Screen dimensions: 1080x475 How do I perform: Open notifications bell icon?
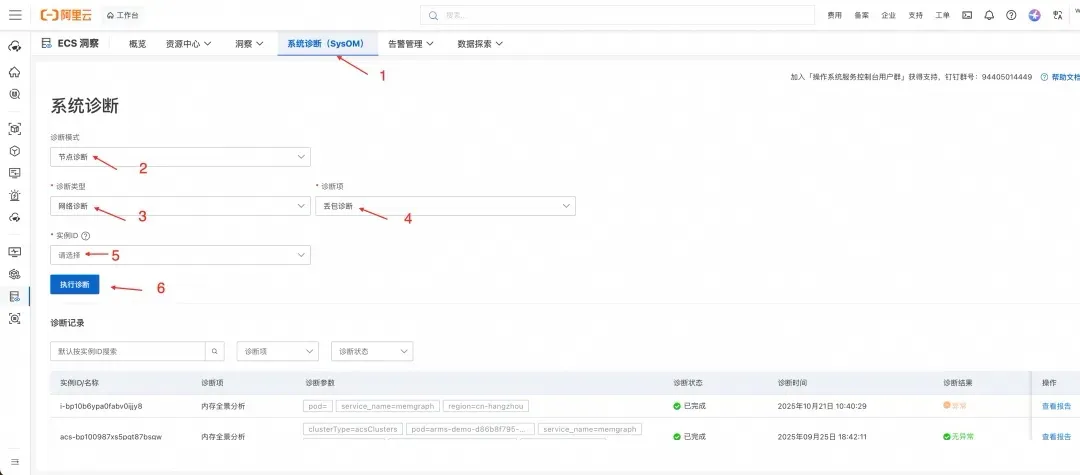(x=989, y=14)
